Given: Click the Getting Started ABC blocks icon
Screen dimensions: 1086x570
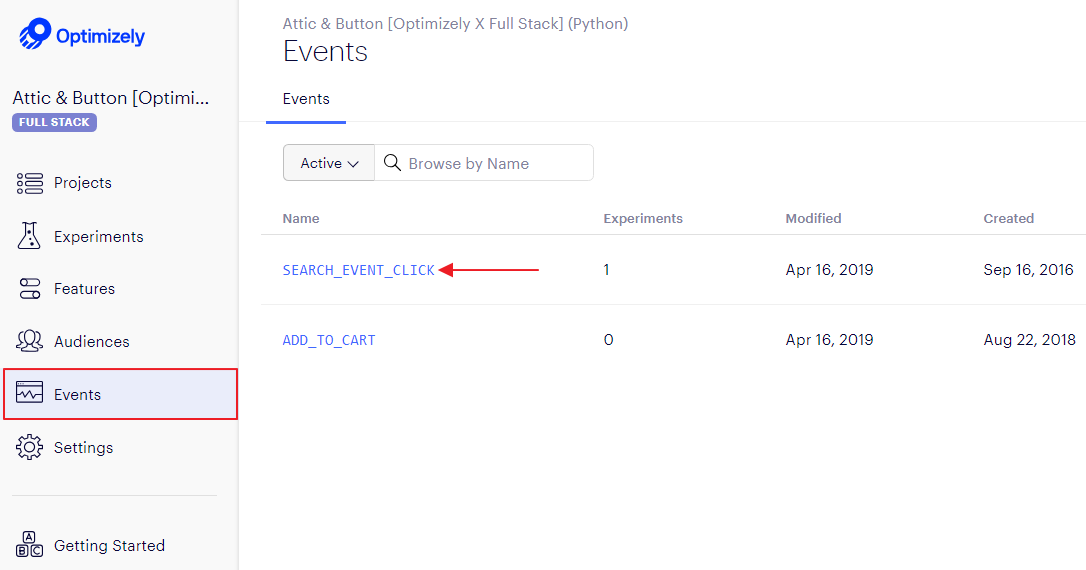Looking at the screenshot, I should 29,544.
